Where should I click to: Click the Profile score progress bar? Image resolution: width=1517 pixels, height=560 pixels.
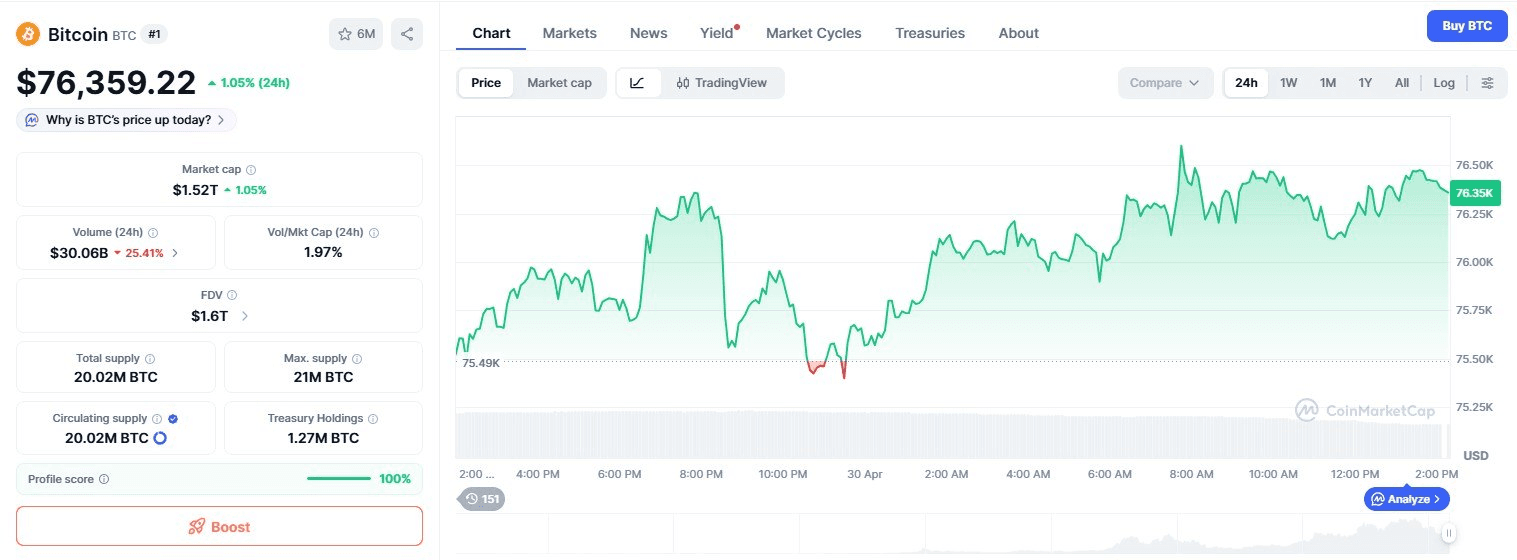coord(339,479)
